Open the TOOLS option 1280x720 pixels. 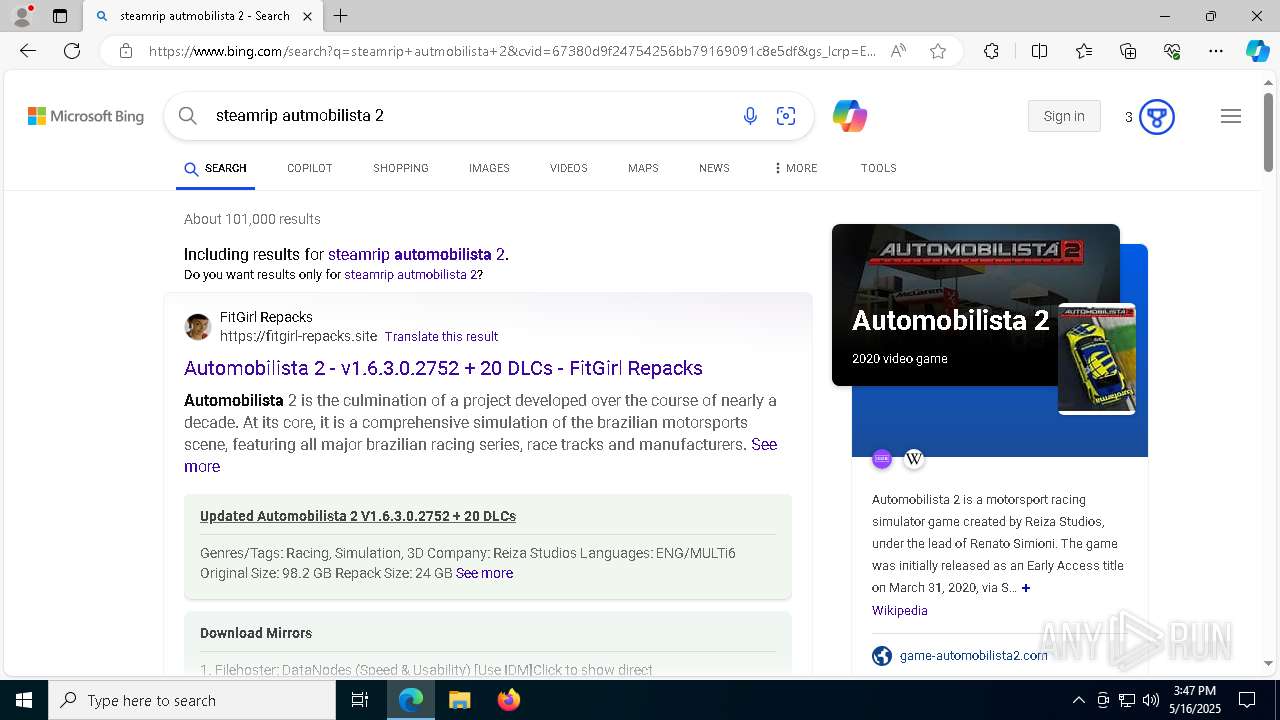point(879,168)
